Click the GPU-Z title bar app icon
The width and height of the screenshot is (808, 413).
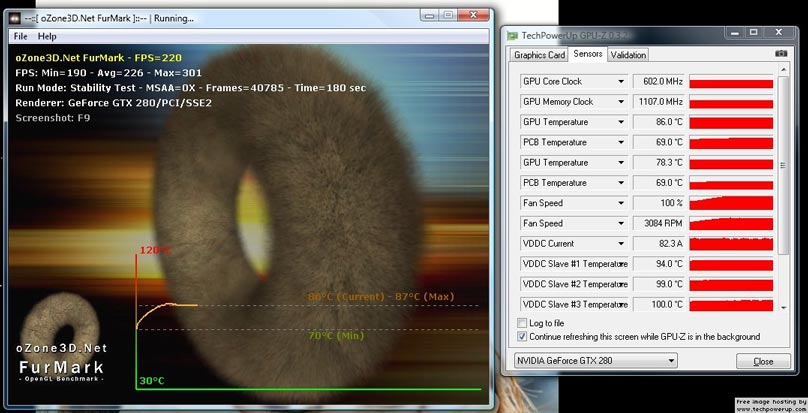pos(512,36)
